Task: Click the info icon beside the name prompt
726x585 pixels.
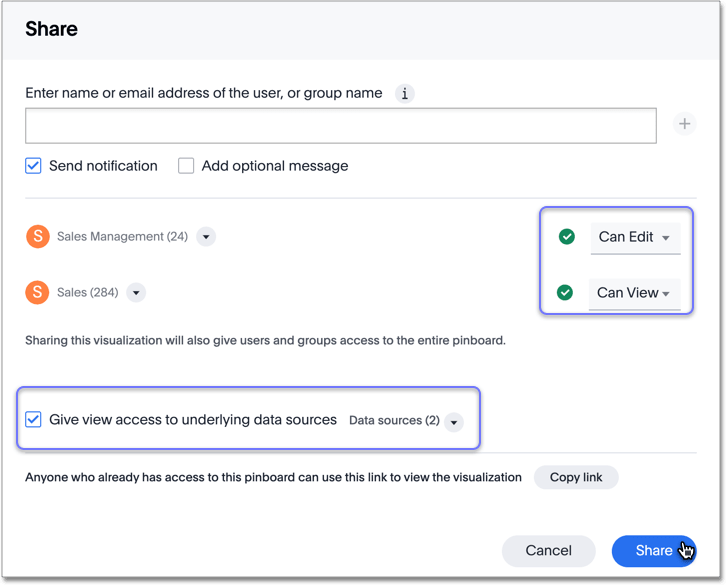Action: click(405, 94)
